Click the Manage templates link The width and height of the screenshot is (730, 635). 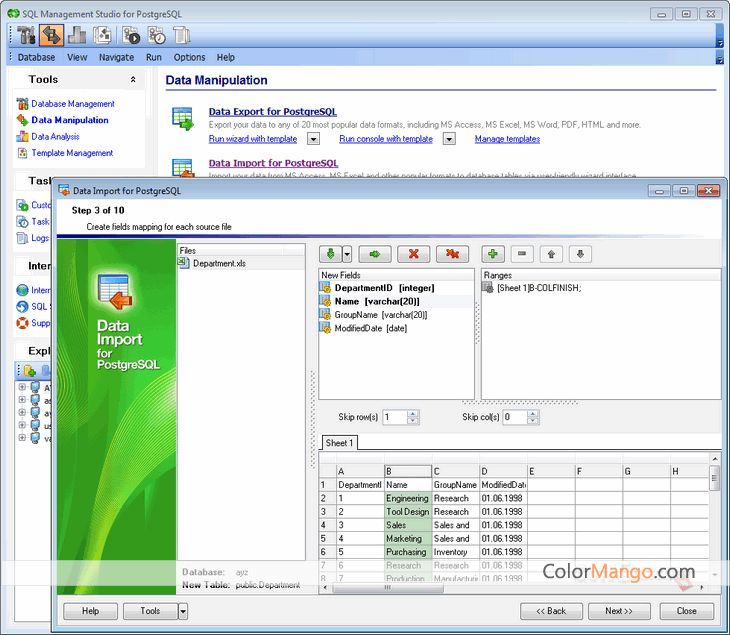pos(507,139)
